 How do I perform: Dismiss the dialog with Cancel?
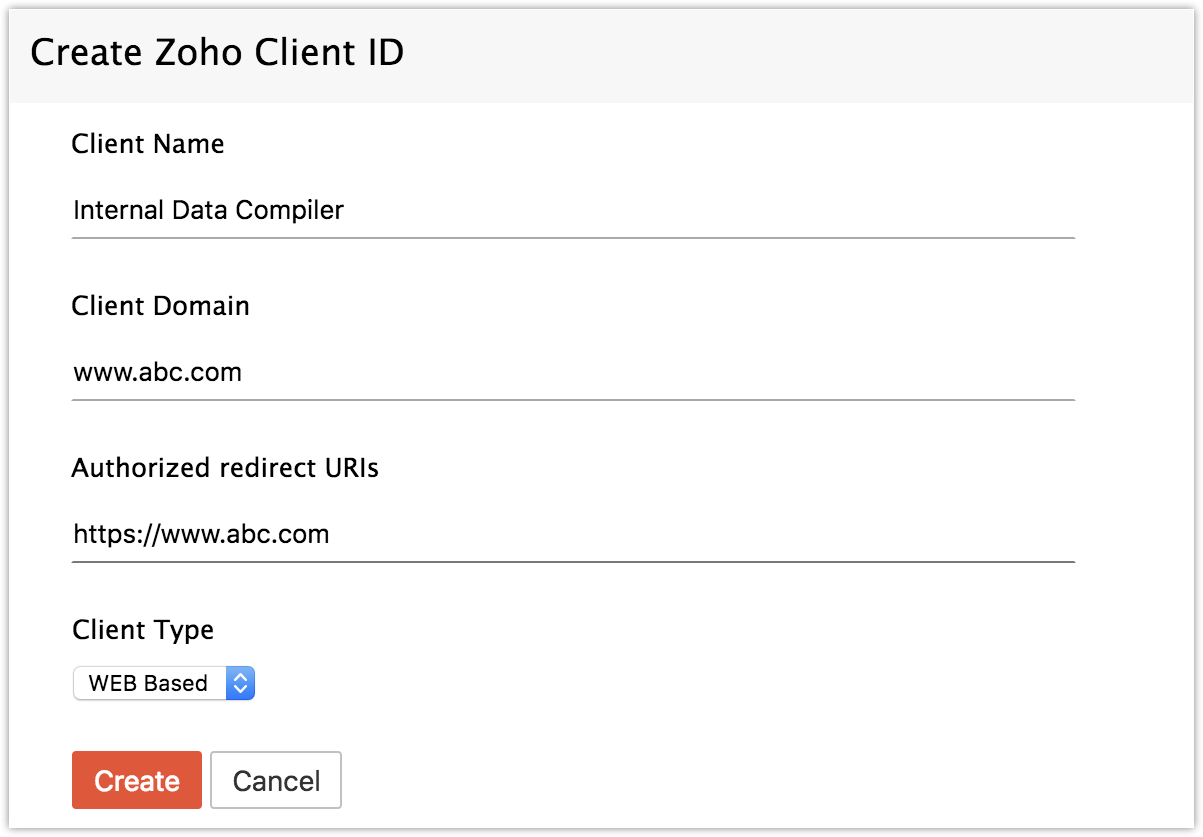(x=275, y=780)
